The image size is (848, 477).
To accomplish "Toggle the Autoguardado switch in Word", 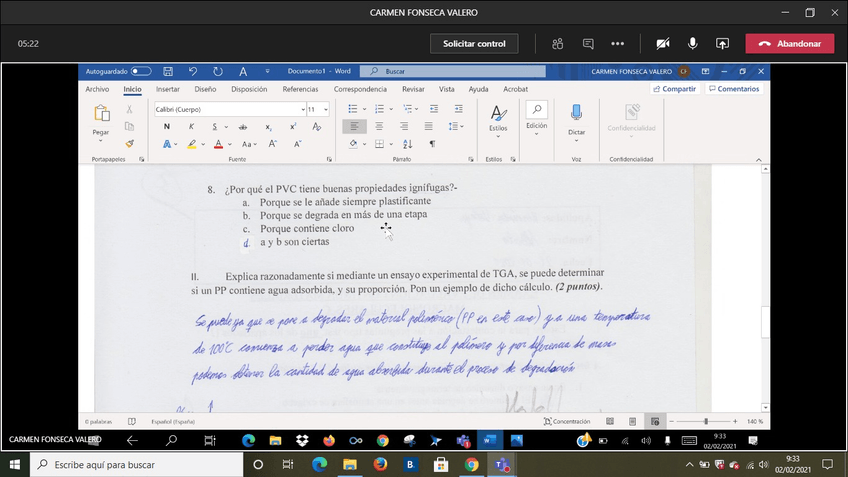I will (x=141, y=72).
